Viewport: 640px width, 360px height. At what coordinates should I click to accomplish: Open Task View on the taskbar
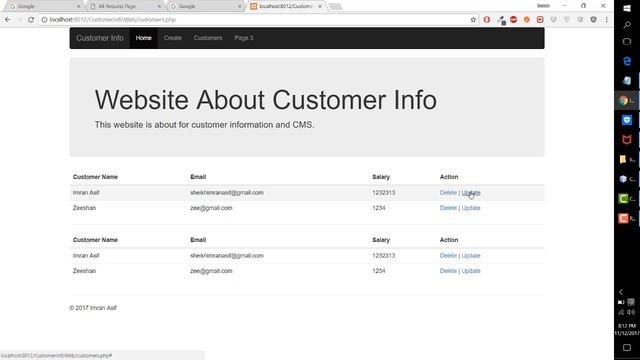coord(627,42)
